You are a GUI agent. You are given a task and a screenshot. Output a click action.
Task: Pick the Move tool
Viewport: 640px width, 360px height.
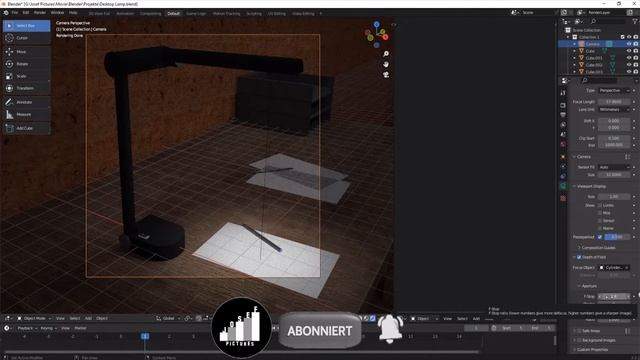click(x=27, y=52)
